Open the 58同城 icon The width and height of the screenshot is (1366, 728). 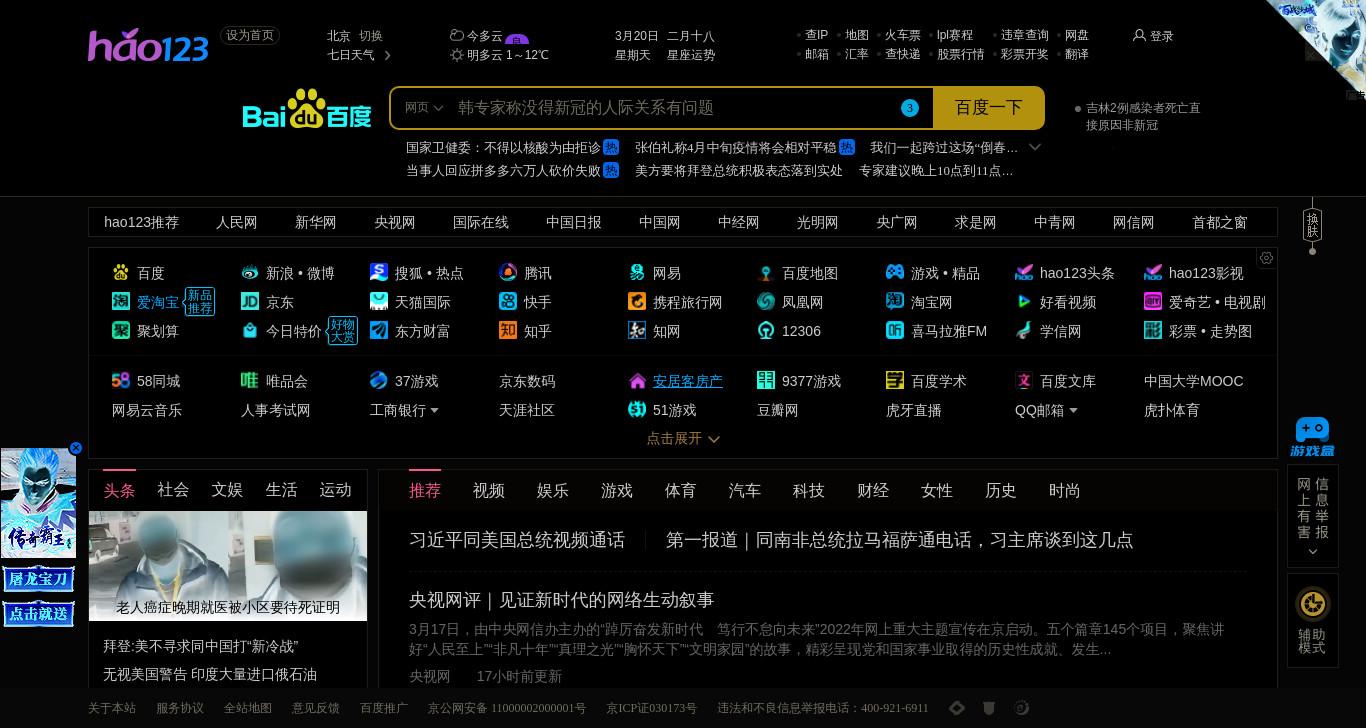121,380
